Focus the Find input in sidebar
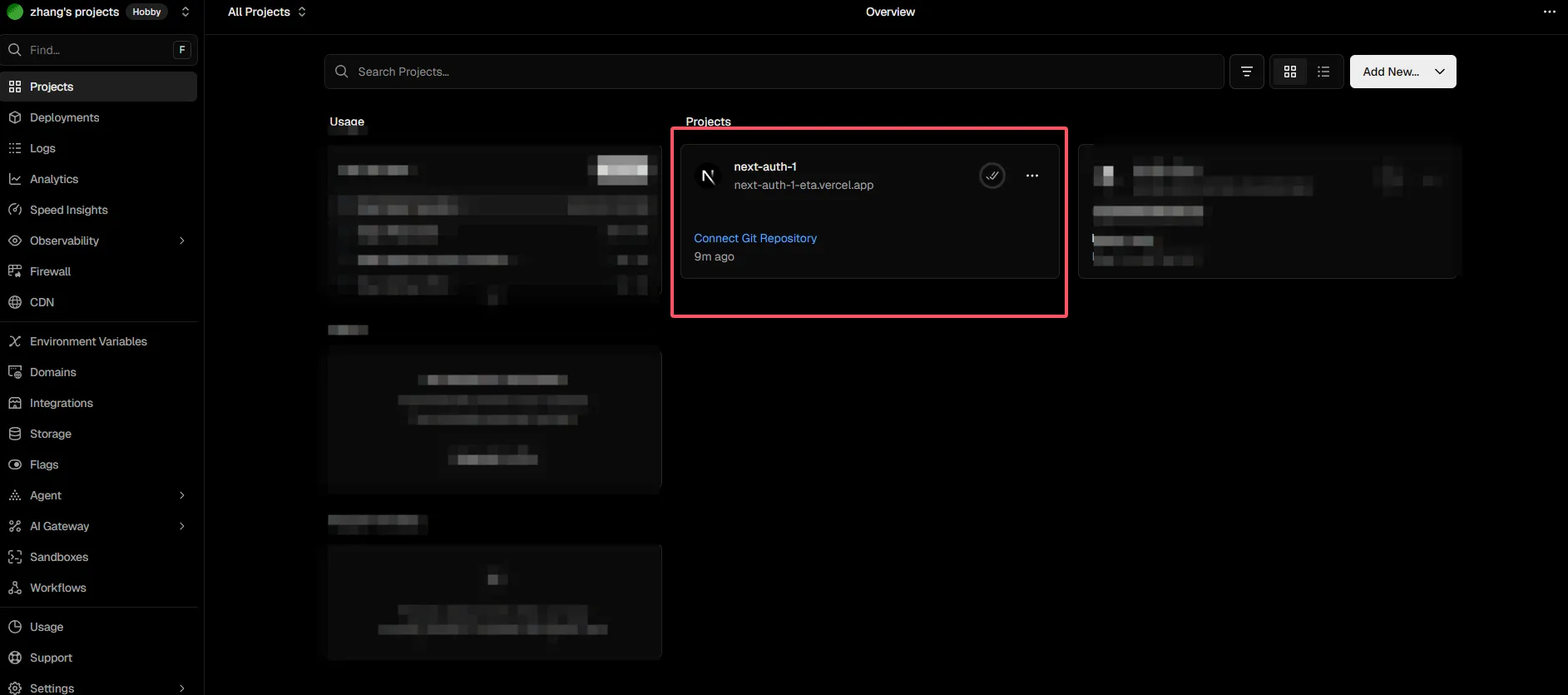This screenshot has height=695, width=1568. [98, 50]
